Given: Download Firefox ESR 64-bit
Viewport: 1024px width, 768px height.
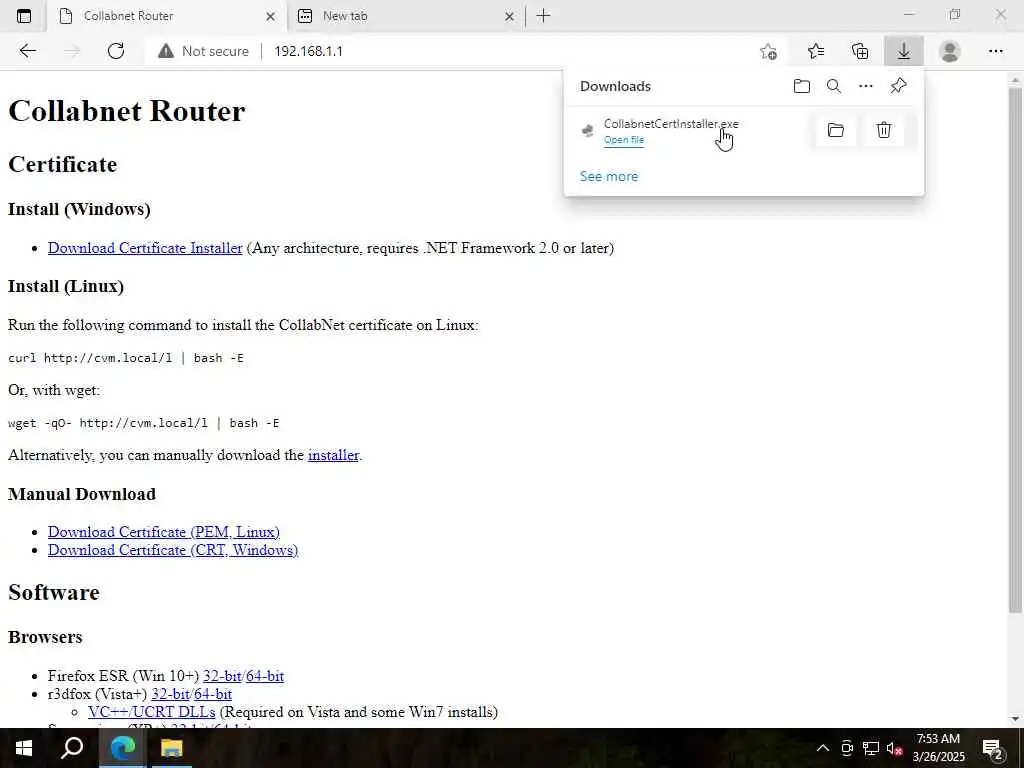Looking at the screenshot, I should (x=265, y=676).
